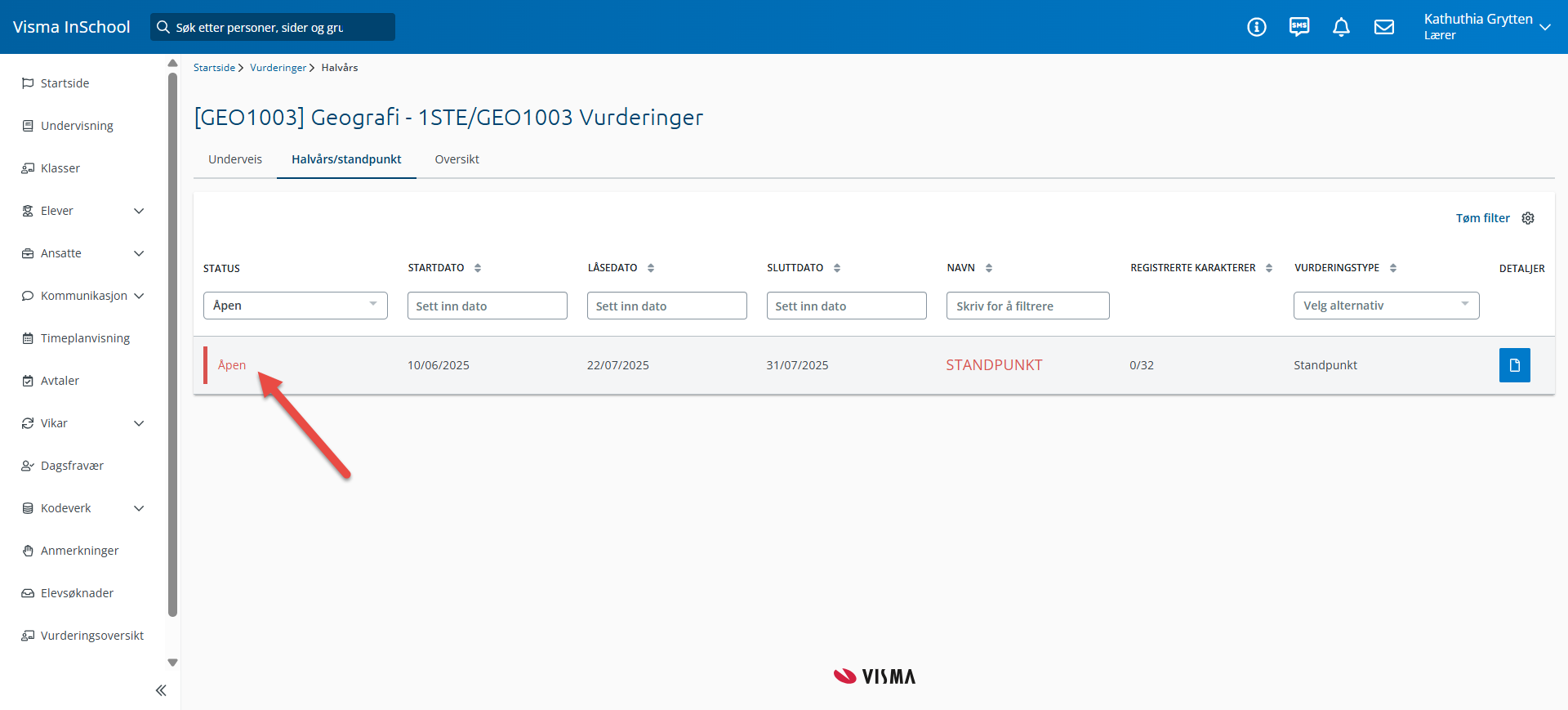The height and width of the screenshot is (710, 1568).
Task: Open the mail envelope icon
Action: tap(1384, 27)
